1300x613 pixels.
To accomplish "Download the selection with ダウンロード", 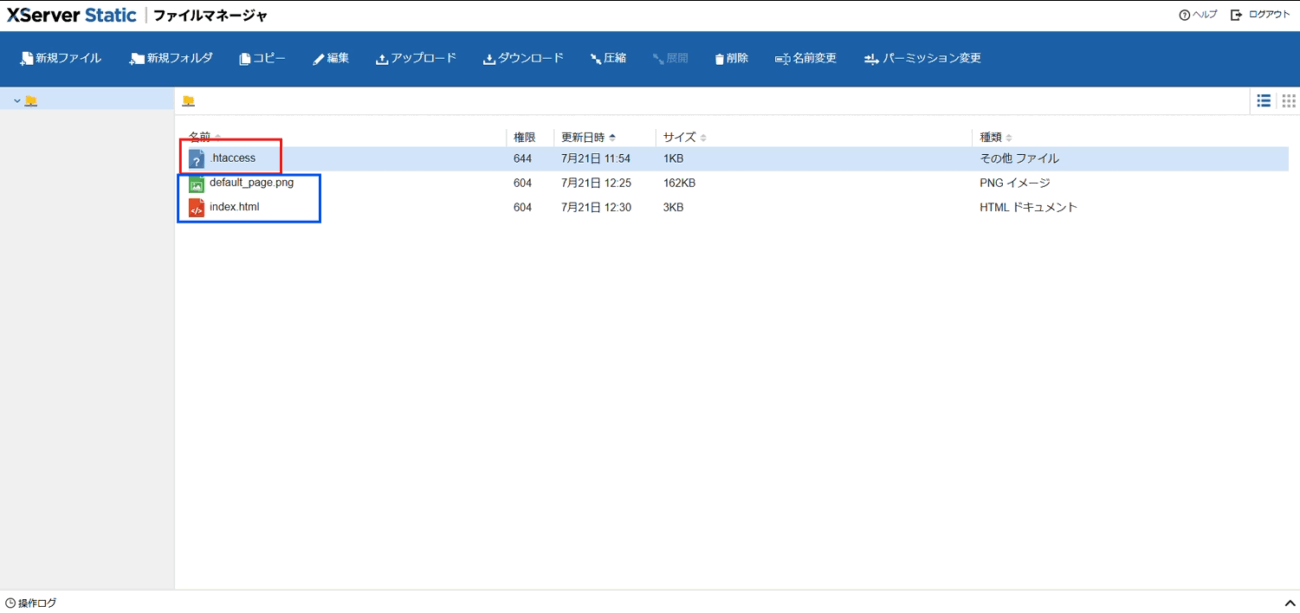I will [522, 59].
